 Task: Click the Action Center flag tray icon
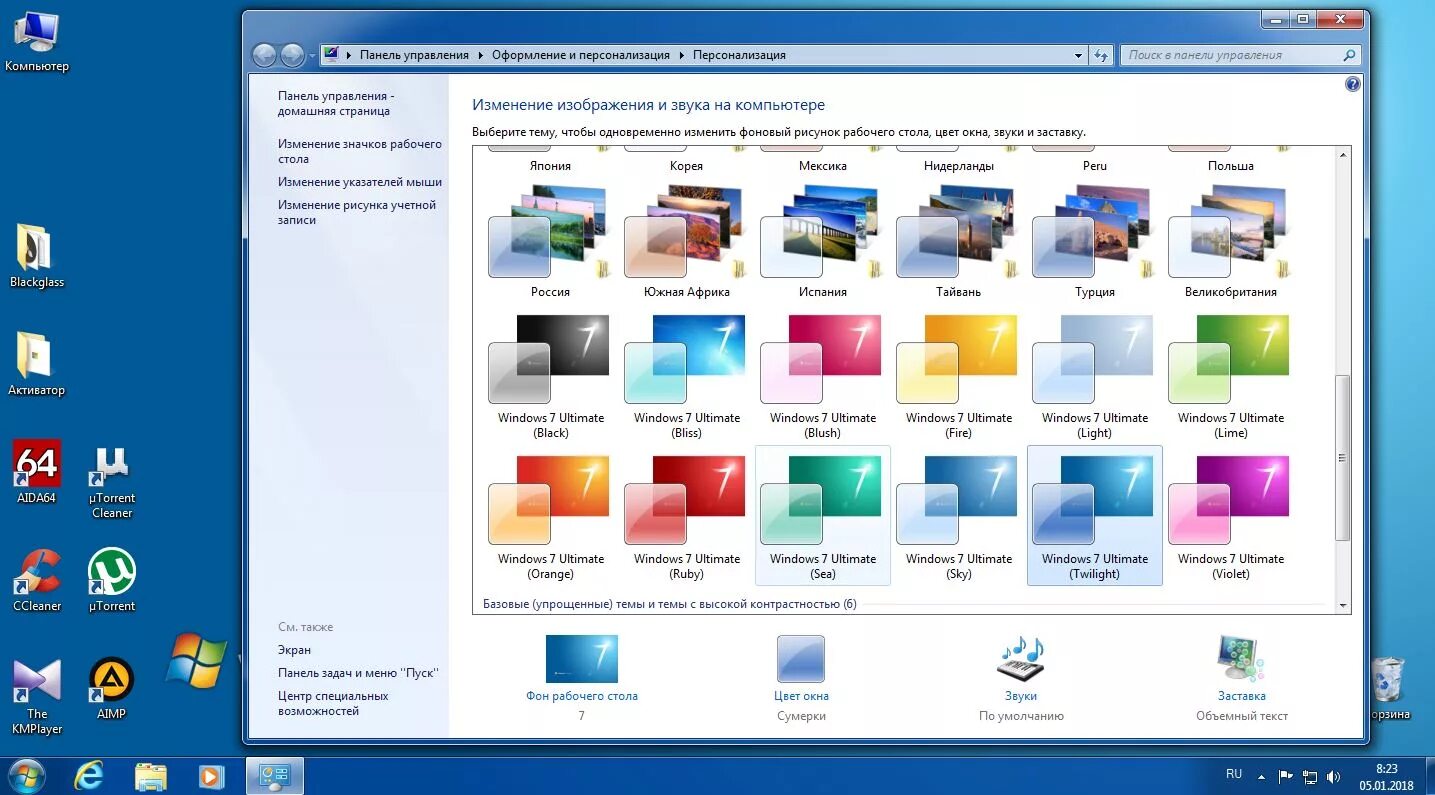pyautogui.click(x=1286, y=776)
